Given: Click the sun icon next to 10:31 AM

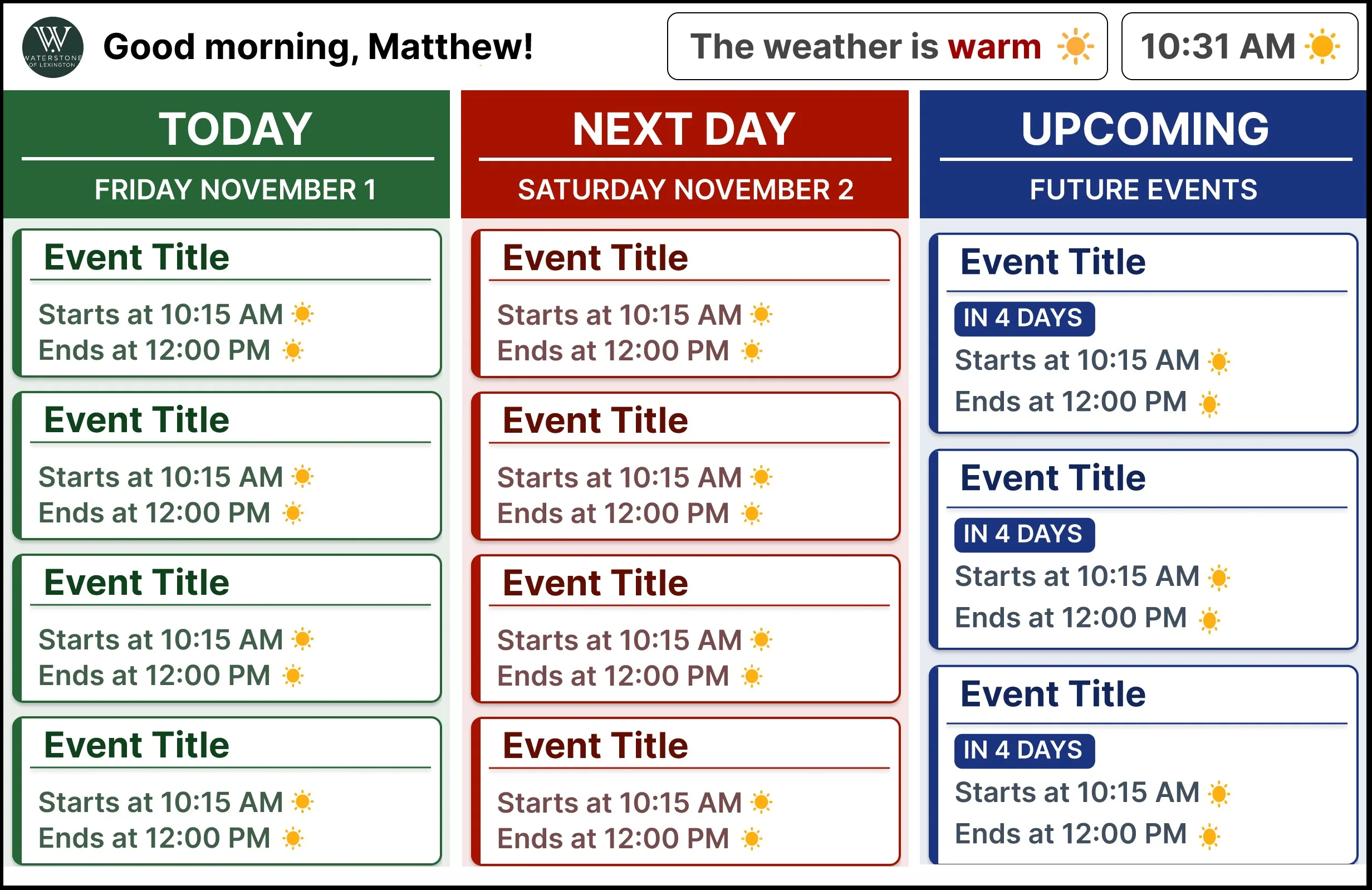Looking at the screenshot, I should (x=1322, y=46).
